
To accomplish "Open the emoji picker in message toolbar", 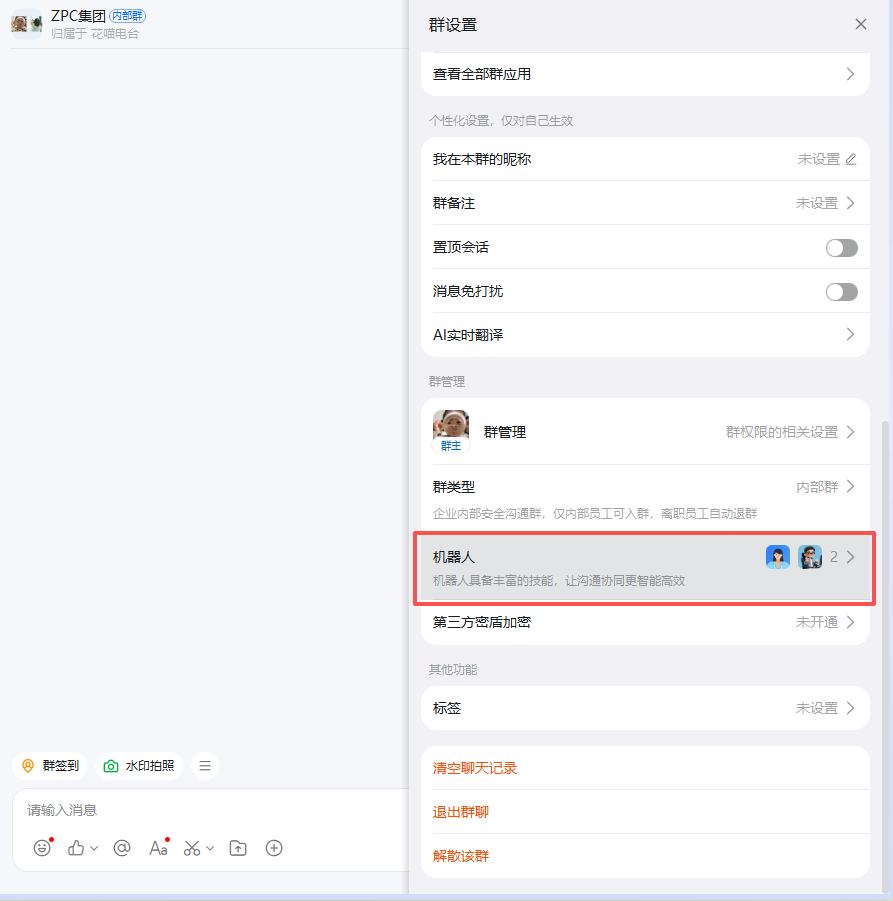I will click(x=42, y=848).
